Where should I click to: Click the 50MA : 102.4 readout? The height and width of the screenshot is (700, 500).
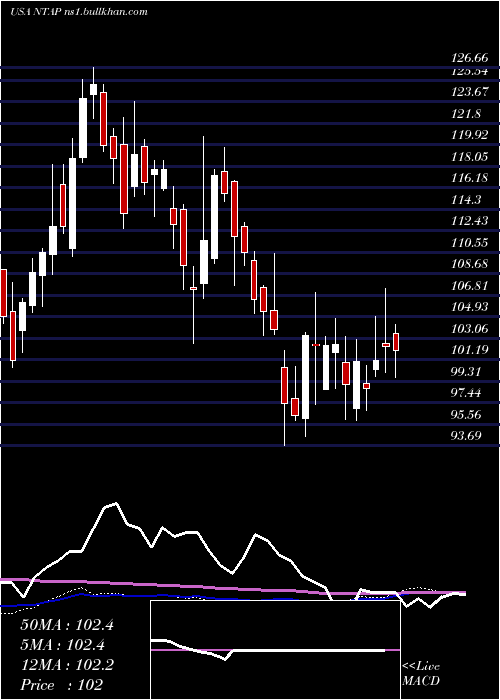(x=67, y=625)
